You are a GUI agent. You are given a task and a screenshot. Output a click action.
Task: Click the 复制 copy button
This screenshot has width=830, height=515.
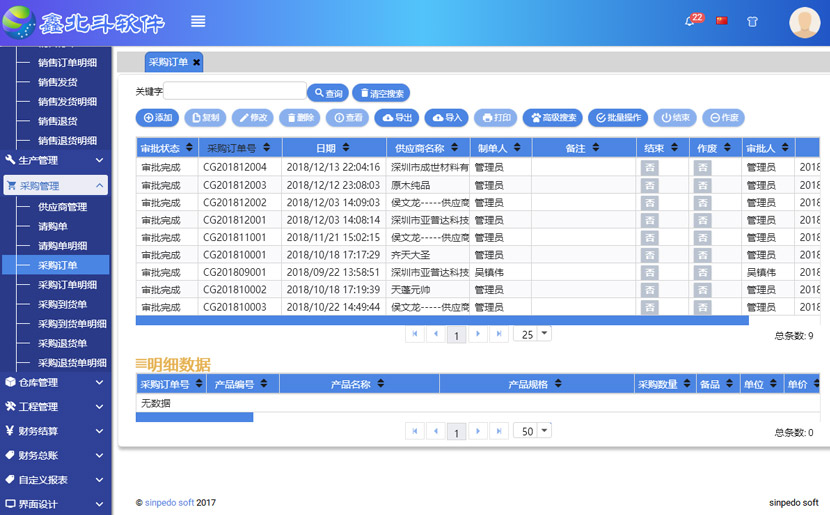(x=205, y=118)
